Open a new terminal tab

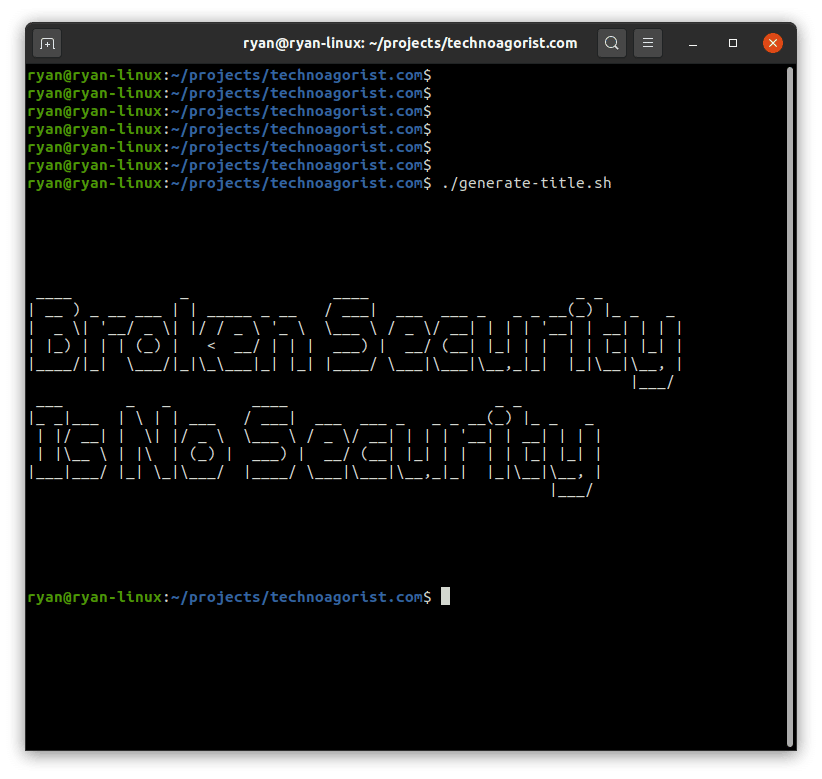(46, 43)
